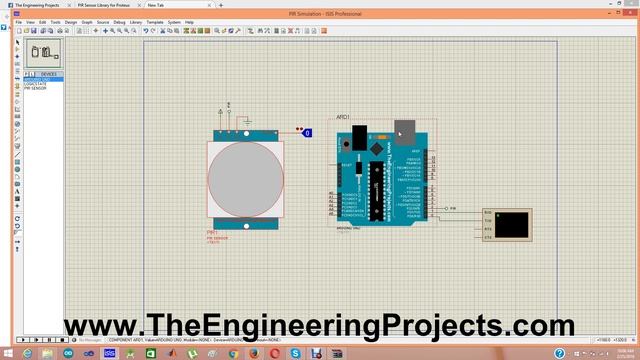Open the System menu
The height and width of the screenshot is (360, 640).
174,22
